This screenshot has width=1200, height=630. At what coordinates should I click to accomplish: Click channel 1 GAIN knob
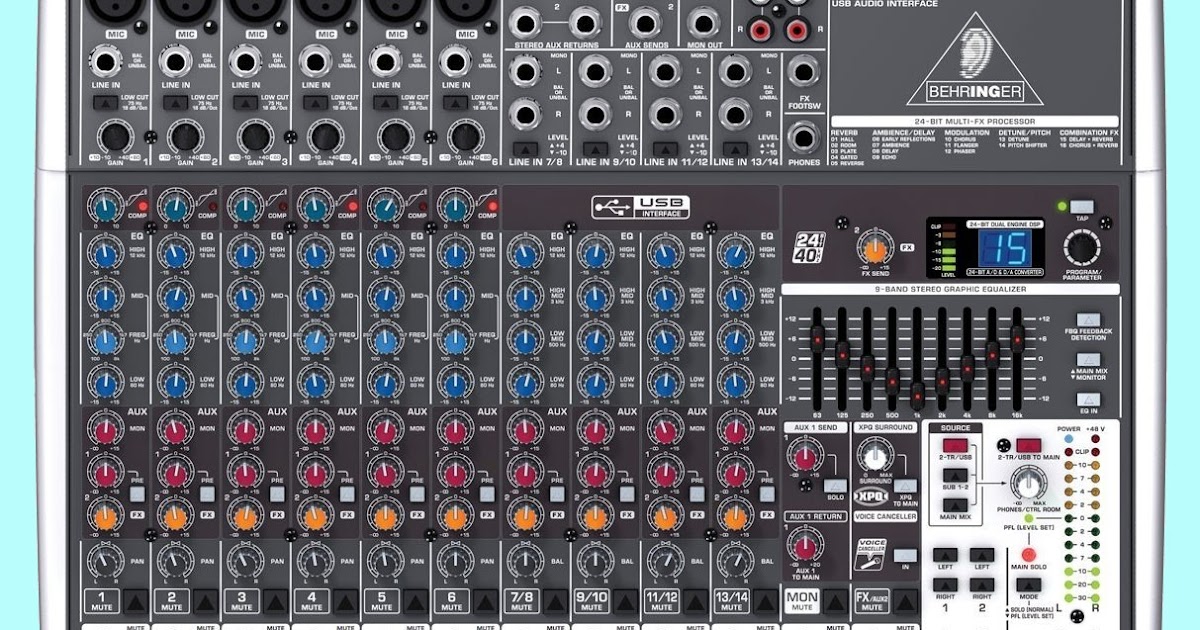pyautogui.click(x=114, y=137)
